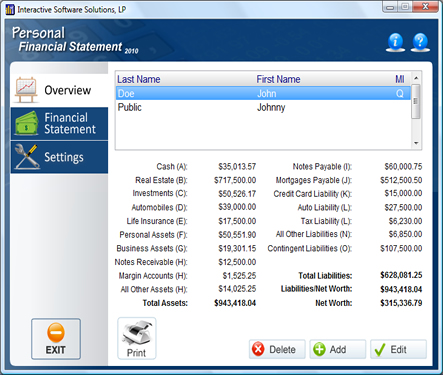The width and height of the screenshot is (443, 375).
Task: Open help with the question mark icon
Action: pyautogui.click(x=420, y=43)
